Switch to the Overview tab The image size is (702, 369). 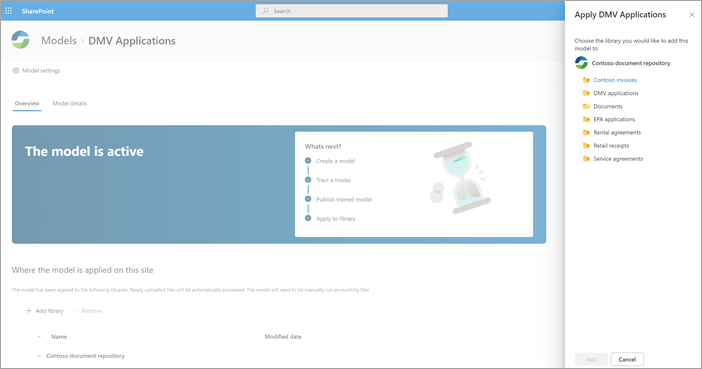tap(27, 103)
